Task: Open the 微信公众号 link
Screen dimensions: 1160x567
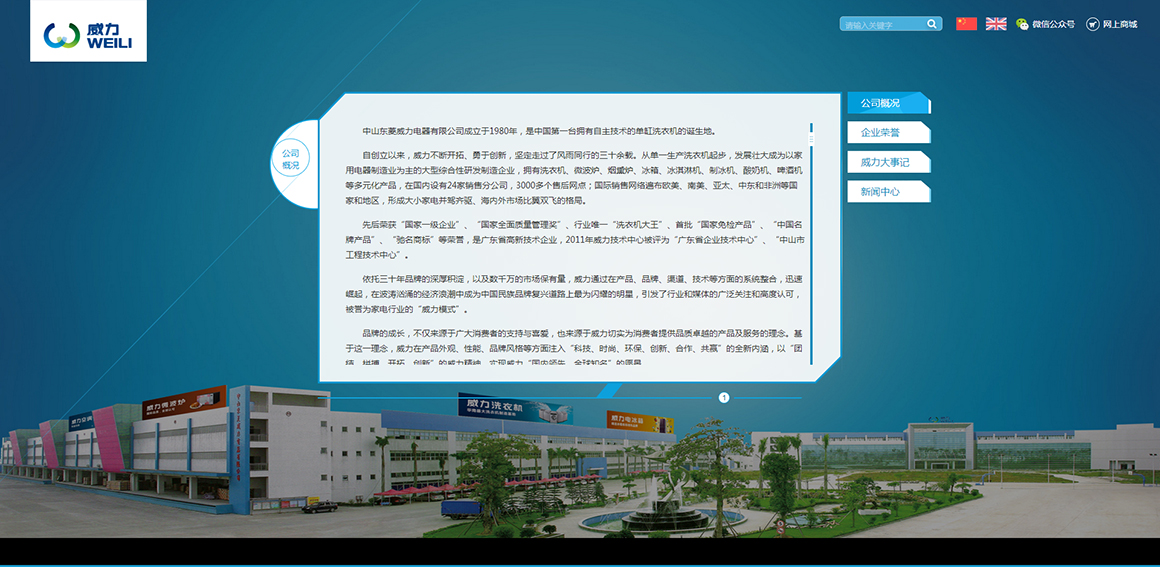Action: click(1053, 24)
